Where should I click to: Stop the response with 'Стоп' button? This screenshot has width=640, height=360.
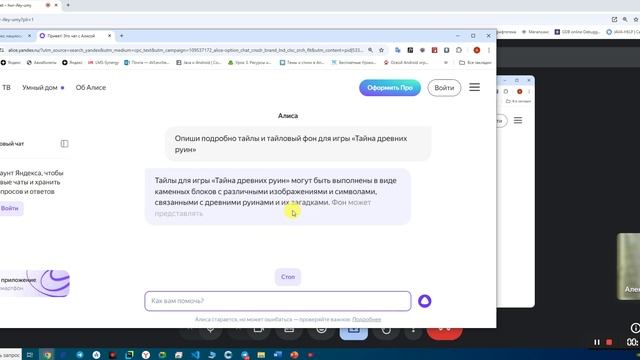(288, 277)
